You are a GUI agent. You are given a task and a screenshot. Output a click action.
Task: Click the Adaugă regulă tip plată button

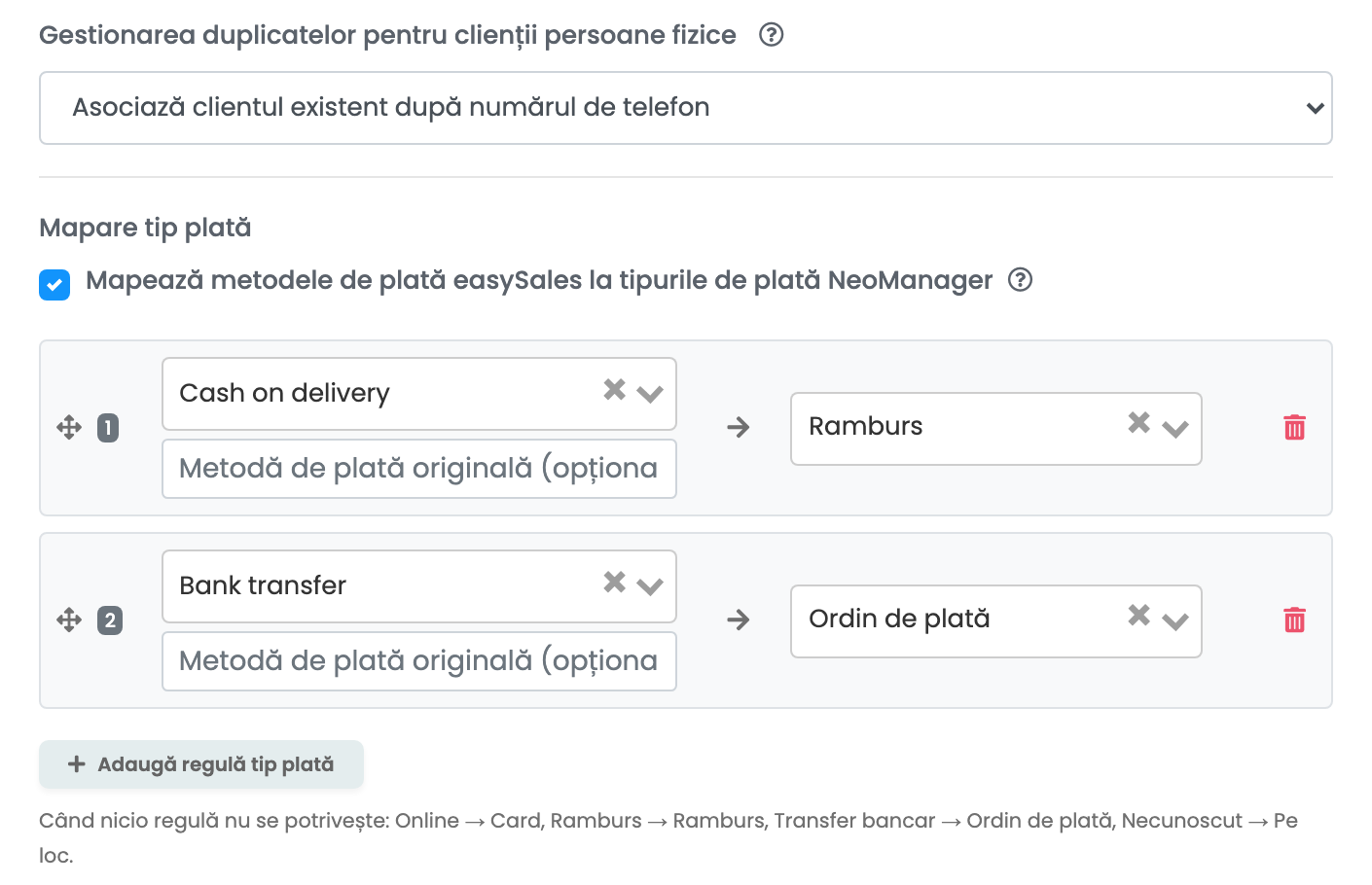pos(201,764)
